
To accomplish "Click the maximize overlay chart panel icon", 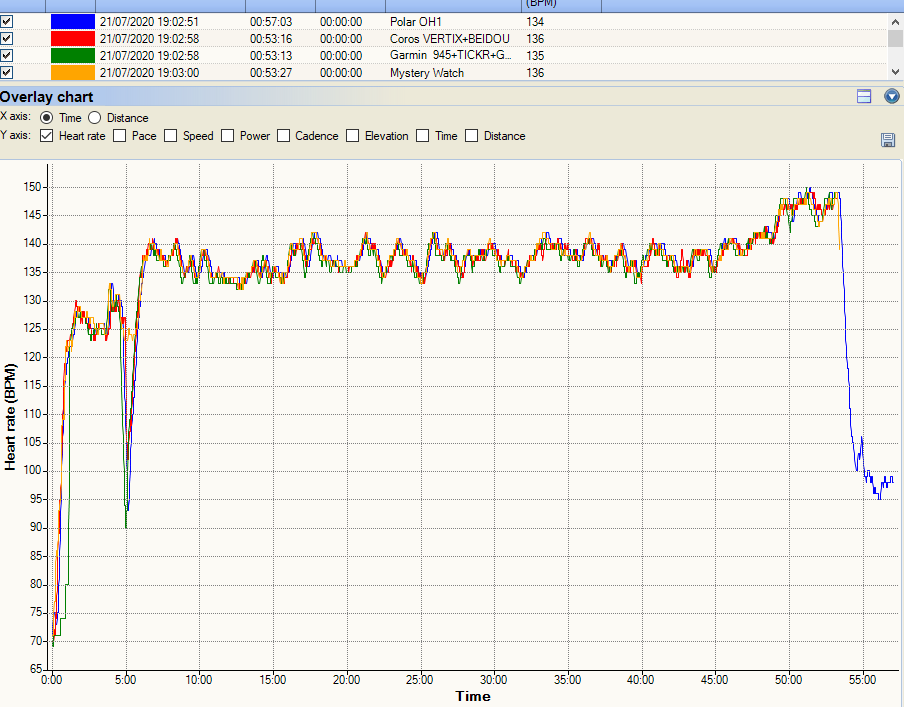I will 865,97.
